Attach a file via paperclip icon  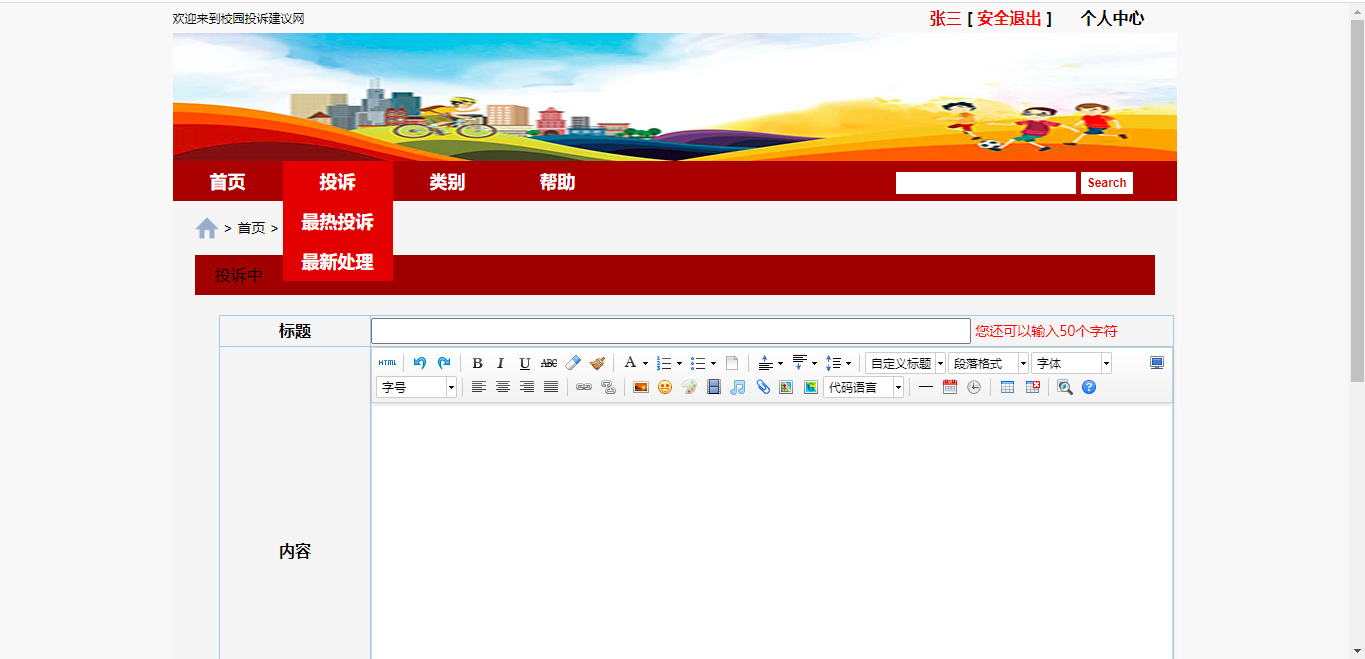pyautogui.click(x=762, y=387)
